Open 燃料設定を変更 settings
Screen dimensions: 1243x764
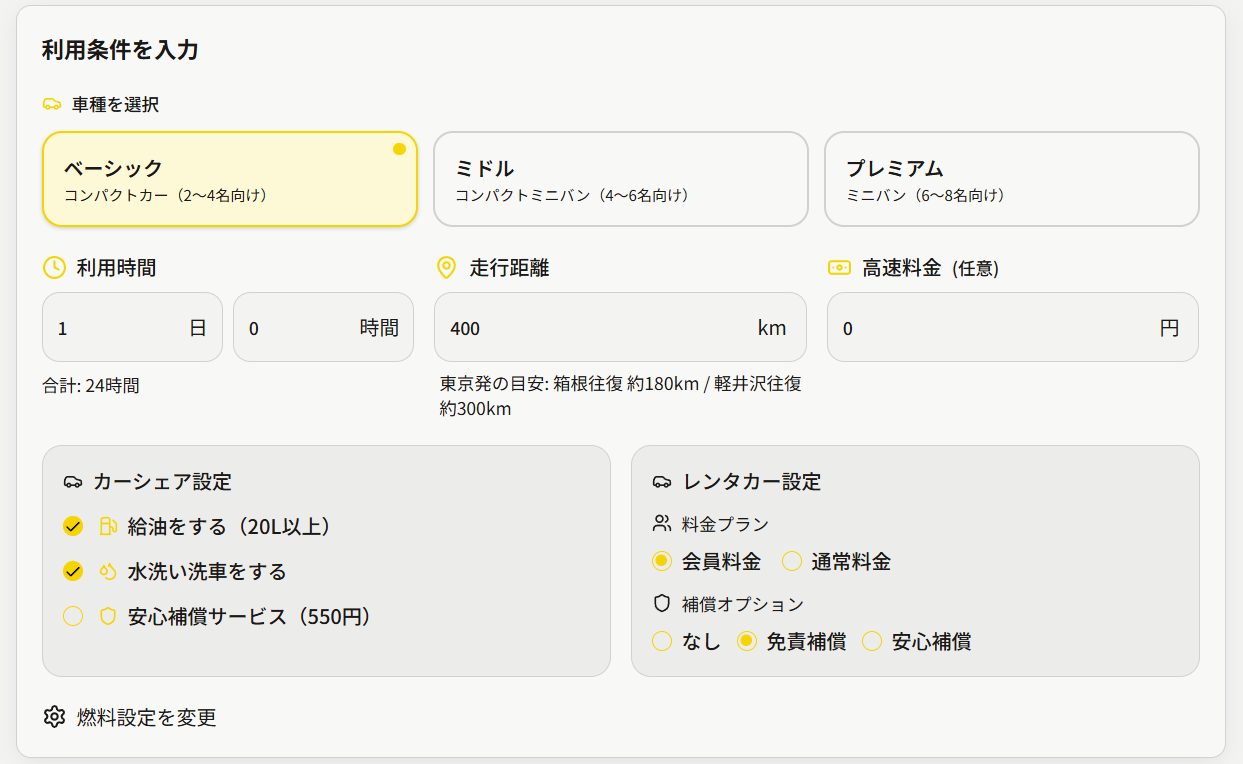pyautogui.click(x=130, y=717)
